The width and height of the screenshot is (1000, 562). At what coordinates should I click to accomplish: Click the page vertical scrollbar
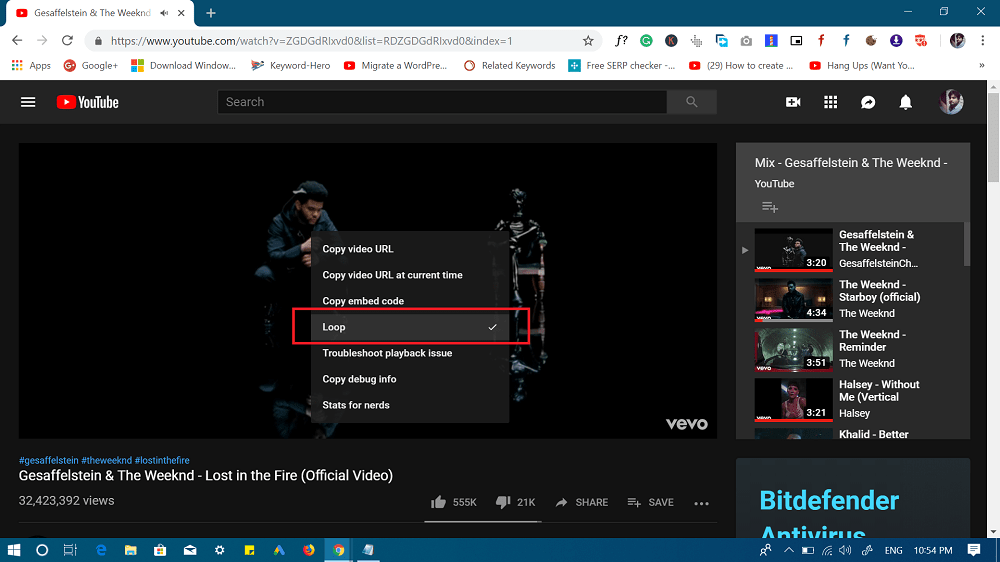(993, 137)
